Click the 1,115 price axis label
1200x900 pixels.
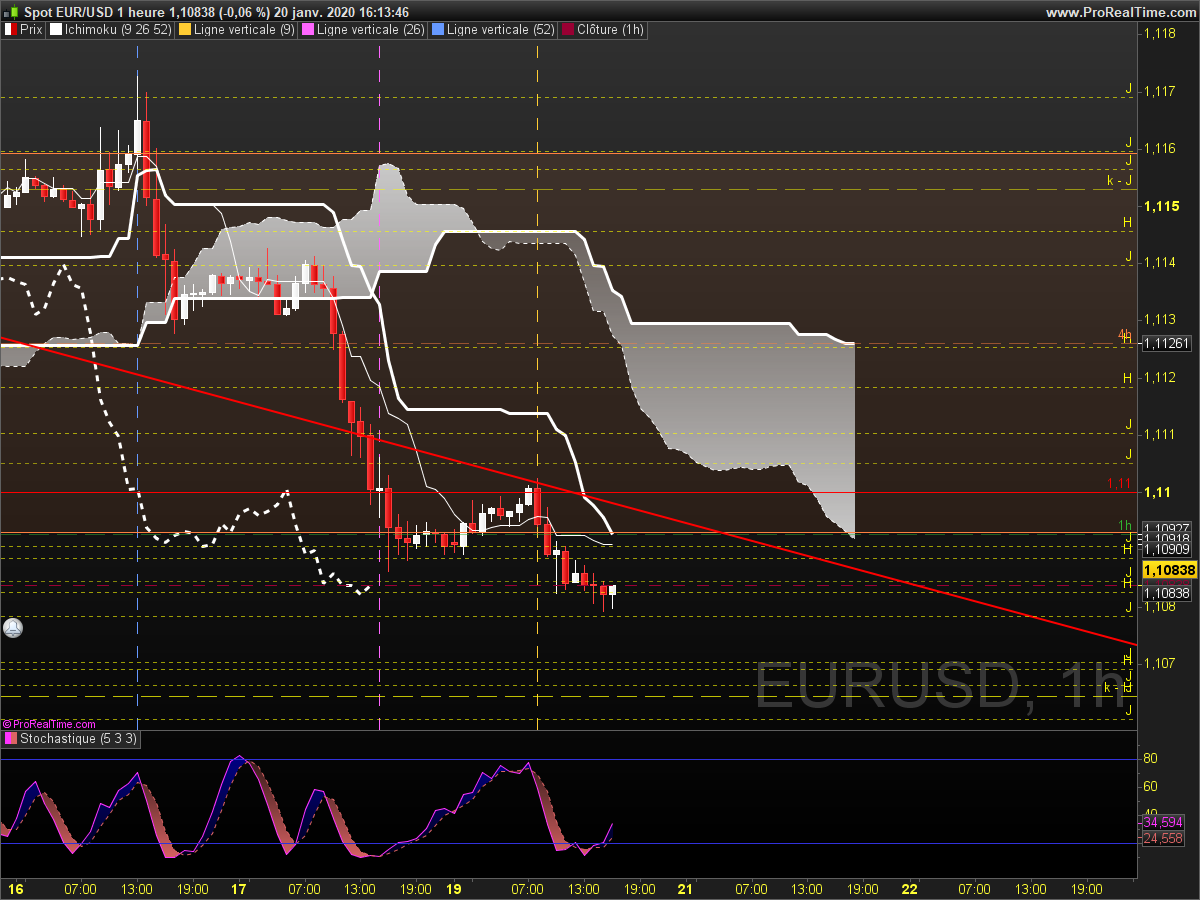[1160, 206]
